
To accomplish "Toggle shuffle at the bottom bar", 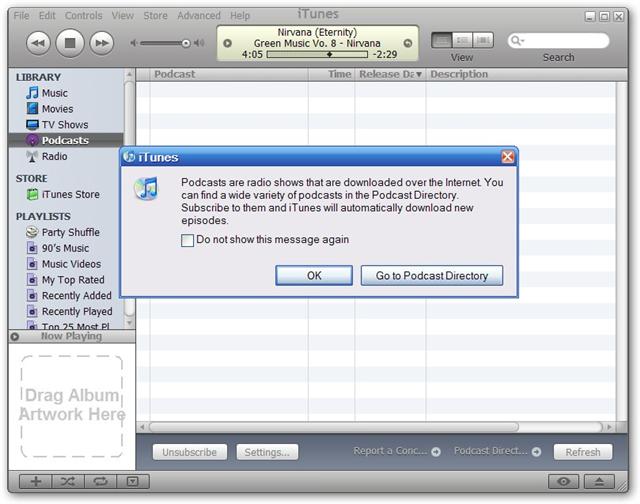I will tap(67, 481).
